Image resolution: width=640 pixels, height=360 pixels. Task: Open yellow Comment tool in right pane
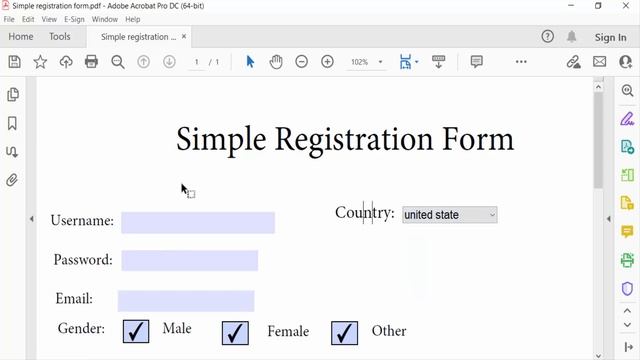point(627,231)
